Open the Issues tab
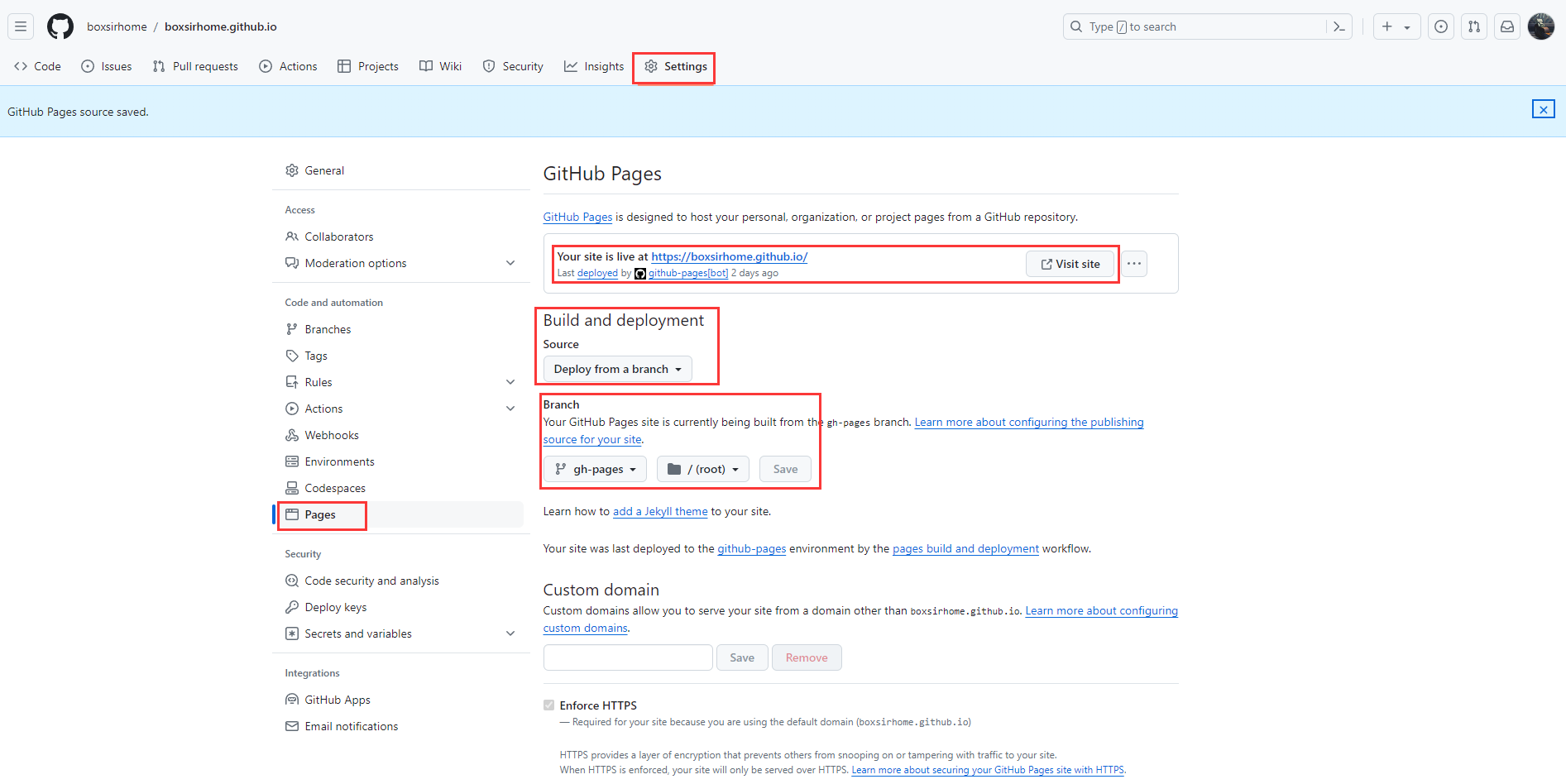Viewport: 1566px width, 784px height. pos(107,66)
